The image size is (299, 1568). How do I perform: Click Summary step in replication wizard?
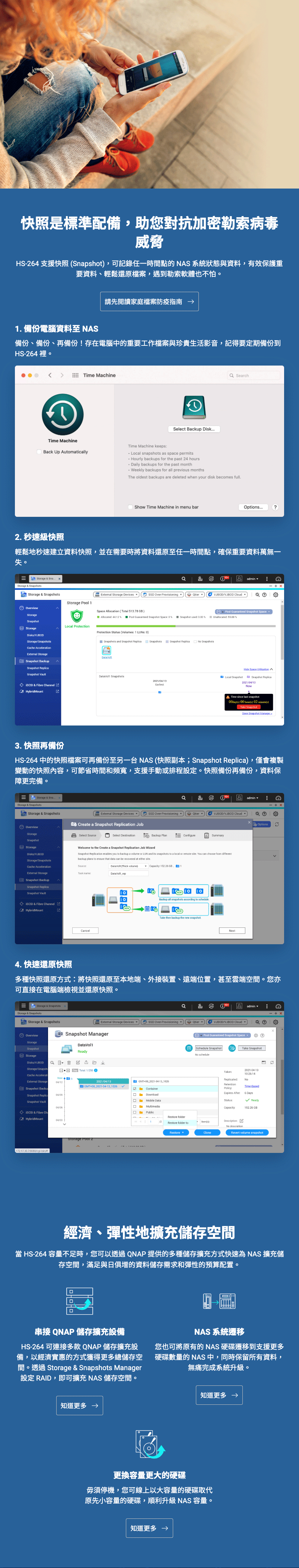pos(214,835)
